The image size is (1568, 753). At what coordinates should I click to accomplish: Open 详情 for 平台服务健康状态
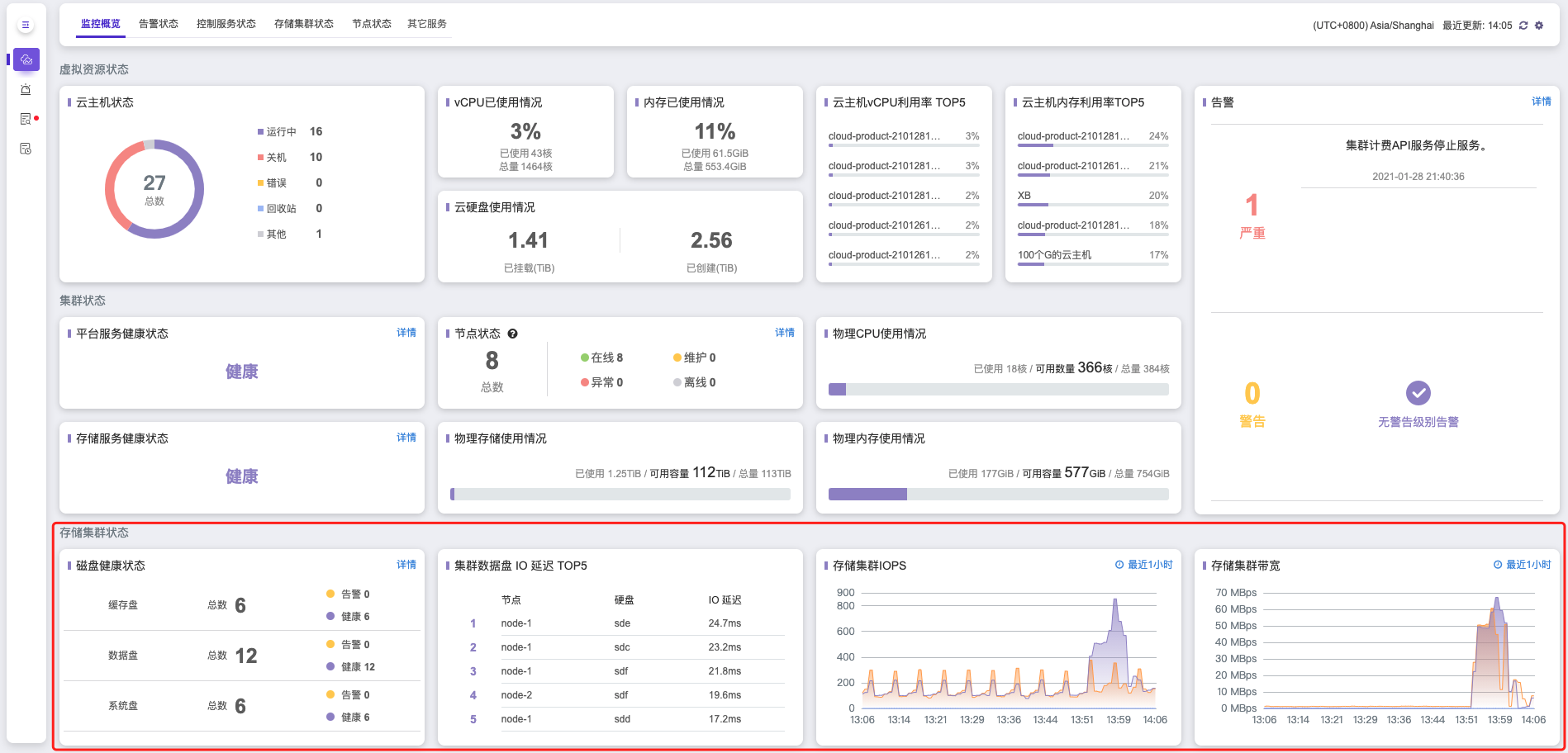pyautogui.click(x=406, y=333)
